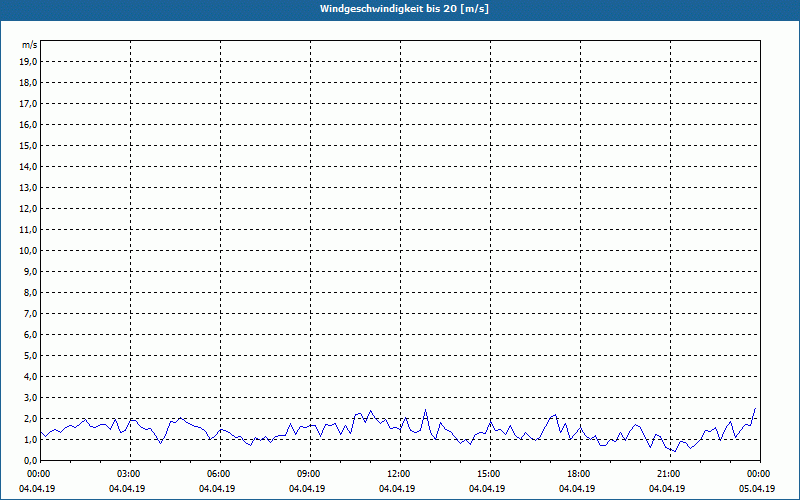This screenshot has width=800, height=500.
Task: Click the wind curve minimum after 21:00
Action: (675, 452)
